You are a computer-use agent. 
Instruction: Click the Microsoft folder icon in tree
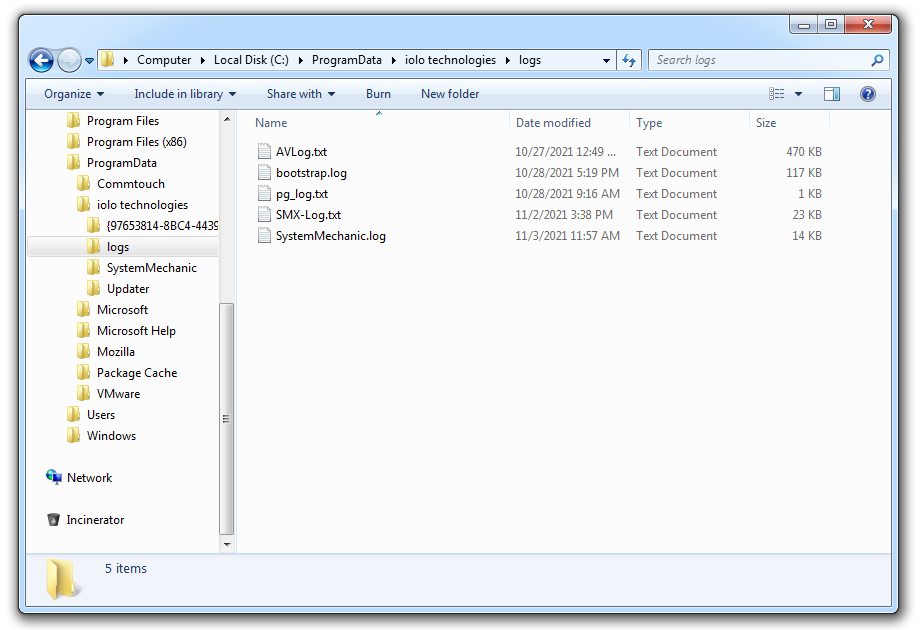tap(83, 310)
